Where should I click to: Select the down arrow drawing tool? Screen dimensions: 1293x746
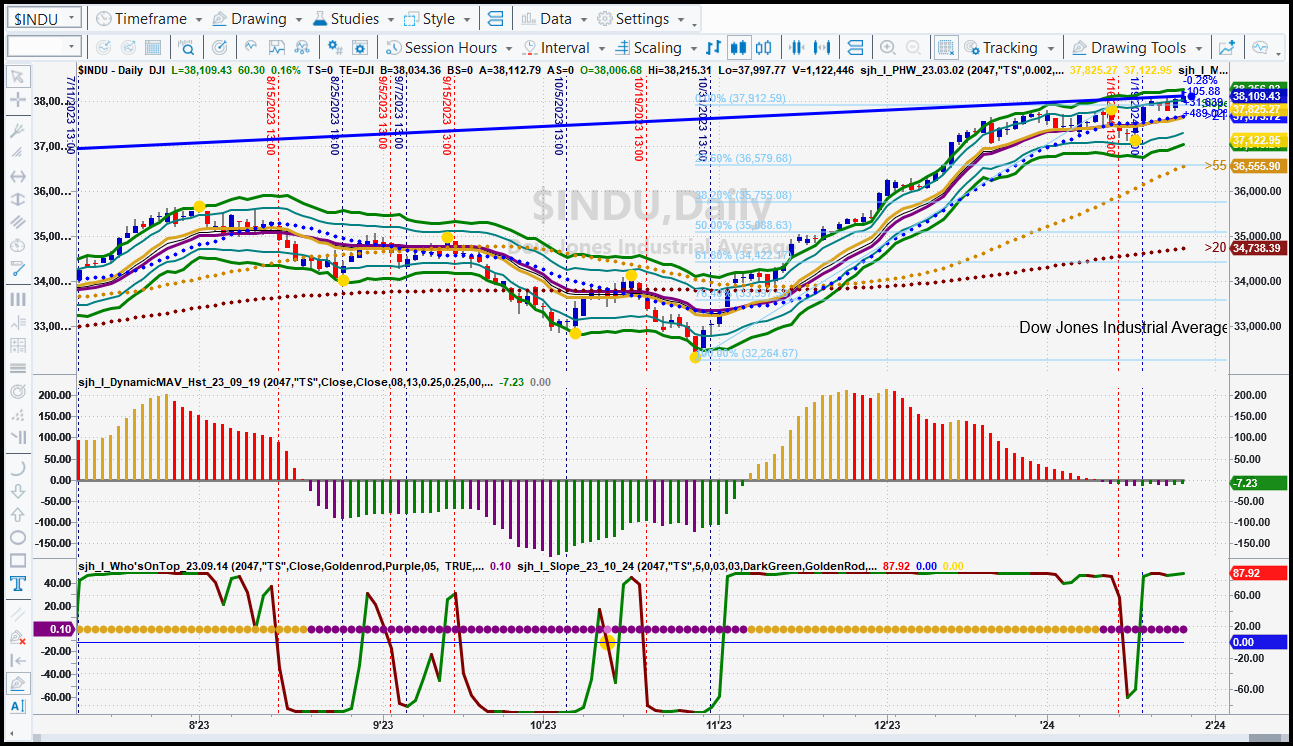17,491
